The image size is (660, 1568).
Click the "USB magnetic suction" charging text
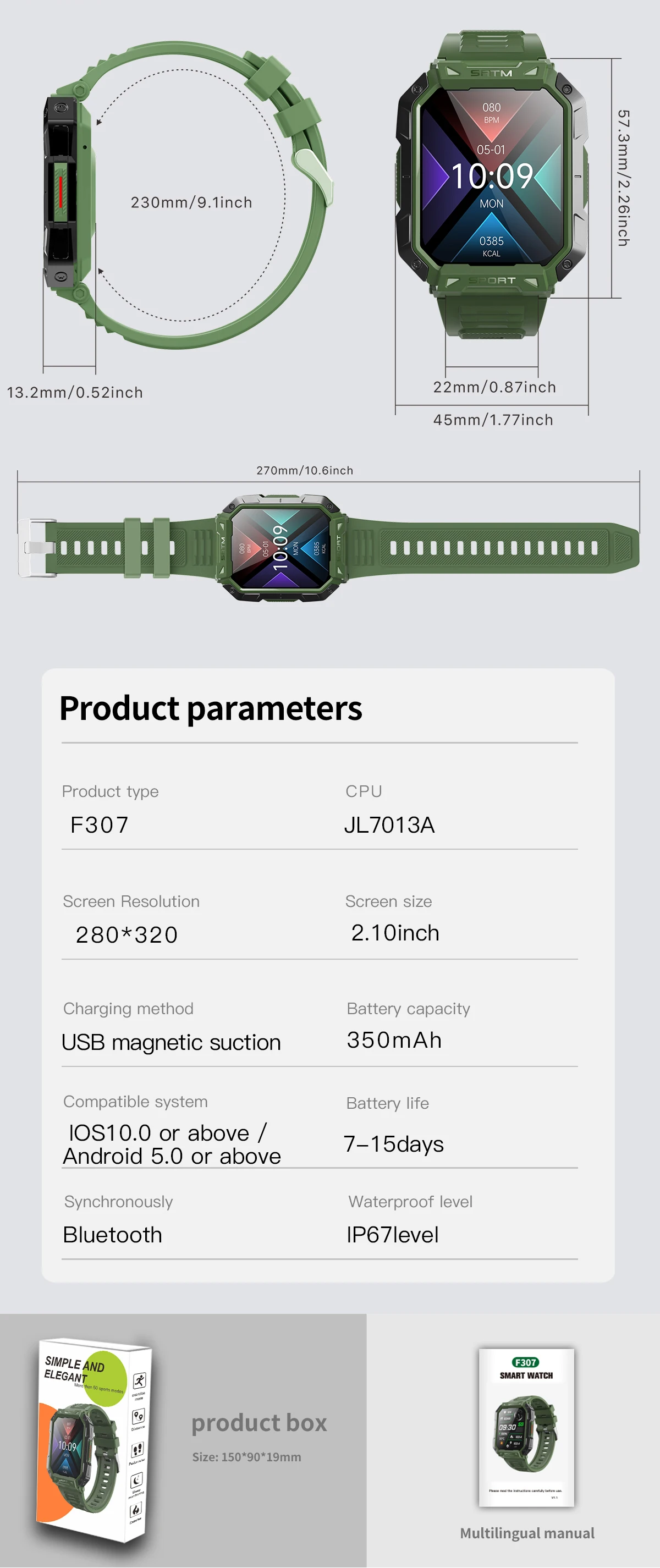tap(171, 1042)
